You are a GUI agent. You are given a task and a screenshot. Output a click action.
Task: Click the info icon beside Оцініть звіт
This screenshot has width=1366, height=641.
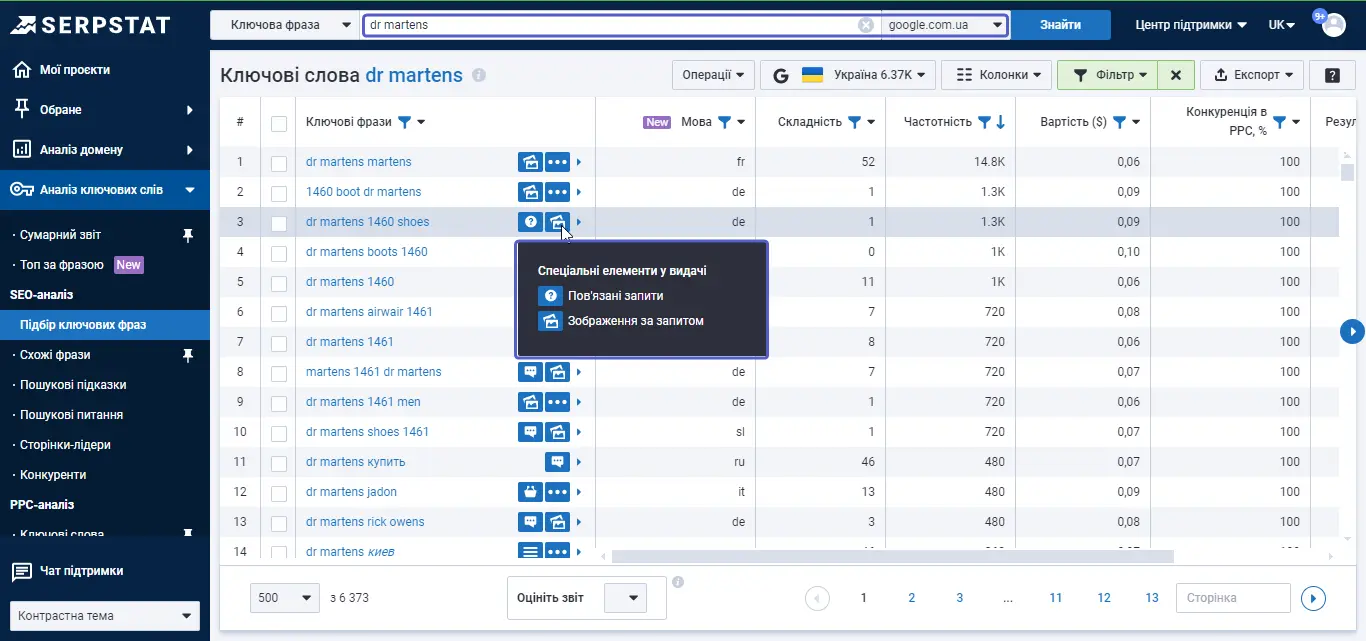point(677,582)
